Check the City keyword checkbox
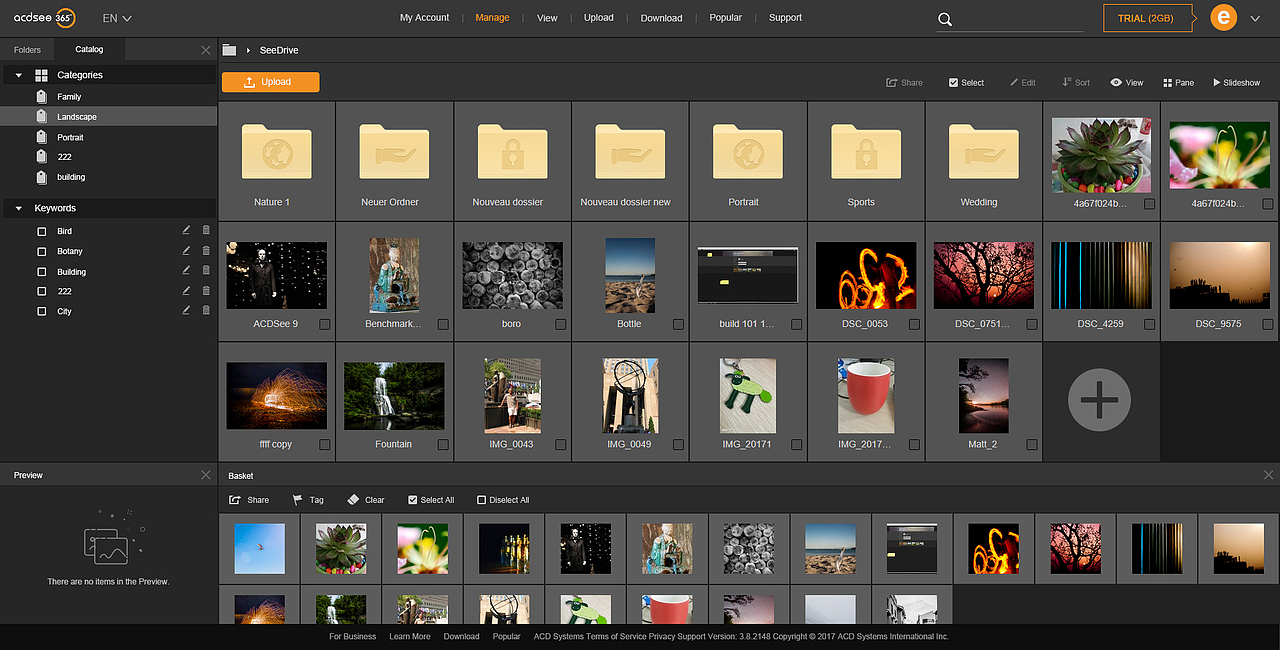Screen dimensions: 1280x650 point(41,312)
